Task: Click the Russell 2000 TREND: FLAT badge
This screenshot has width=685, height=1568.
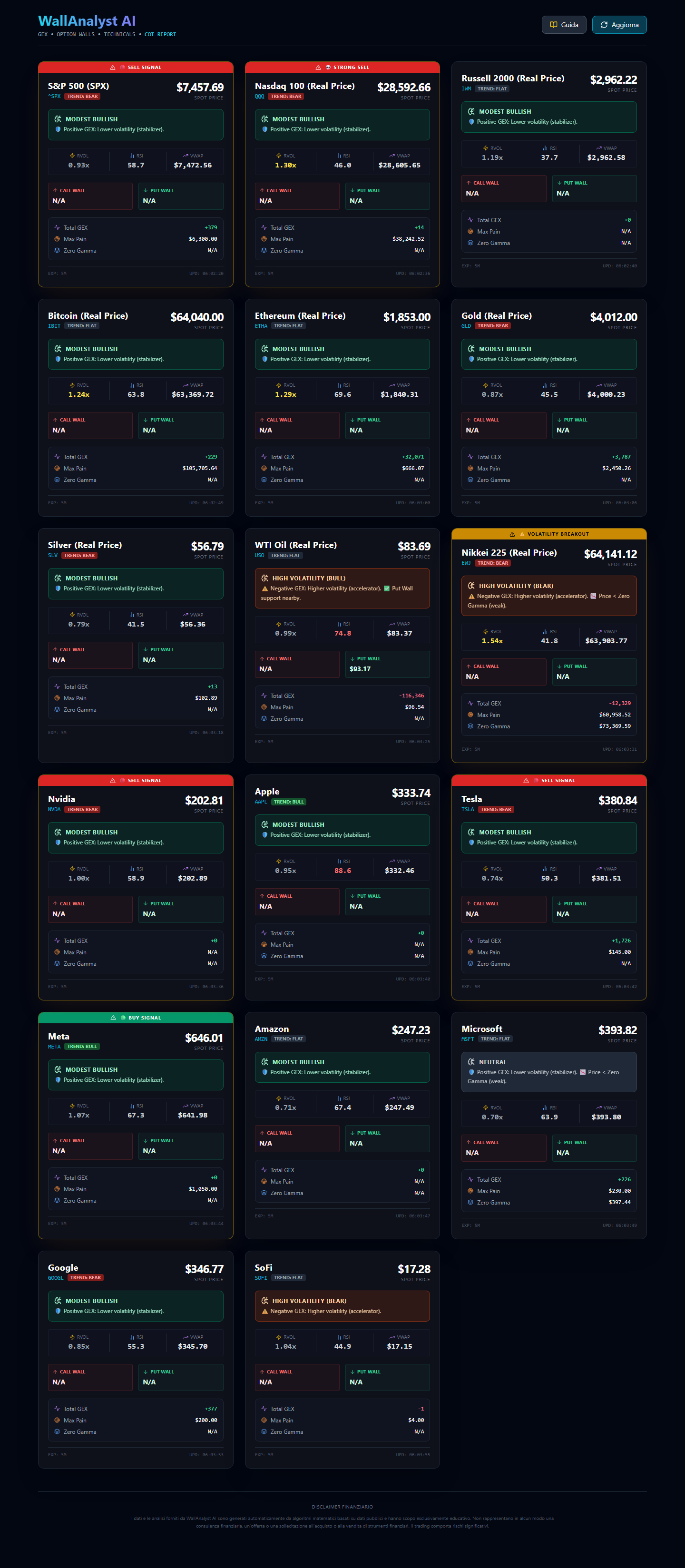Action: coord(492,89)
